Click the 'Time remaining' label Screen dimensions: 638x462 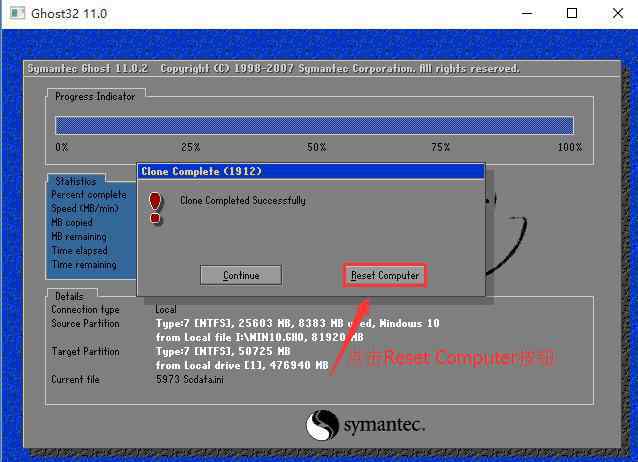coord(84,265)
